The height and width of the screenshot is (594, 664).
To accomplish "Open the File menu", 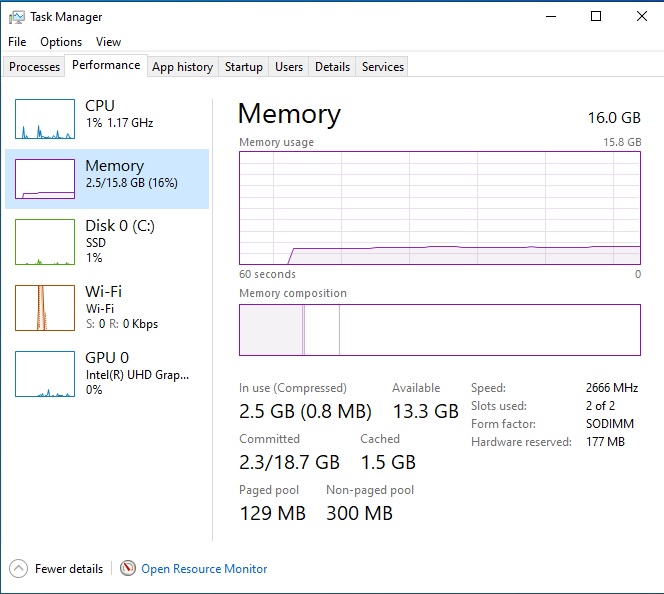I will click(x=17, y=42).
